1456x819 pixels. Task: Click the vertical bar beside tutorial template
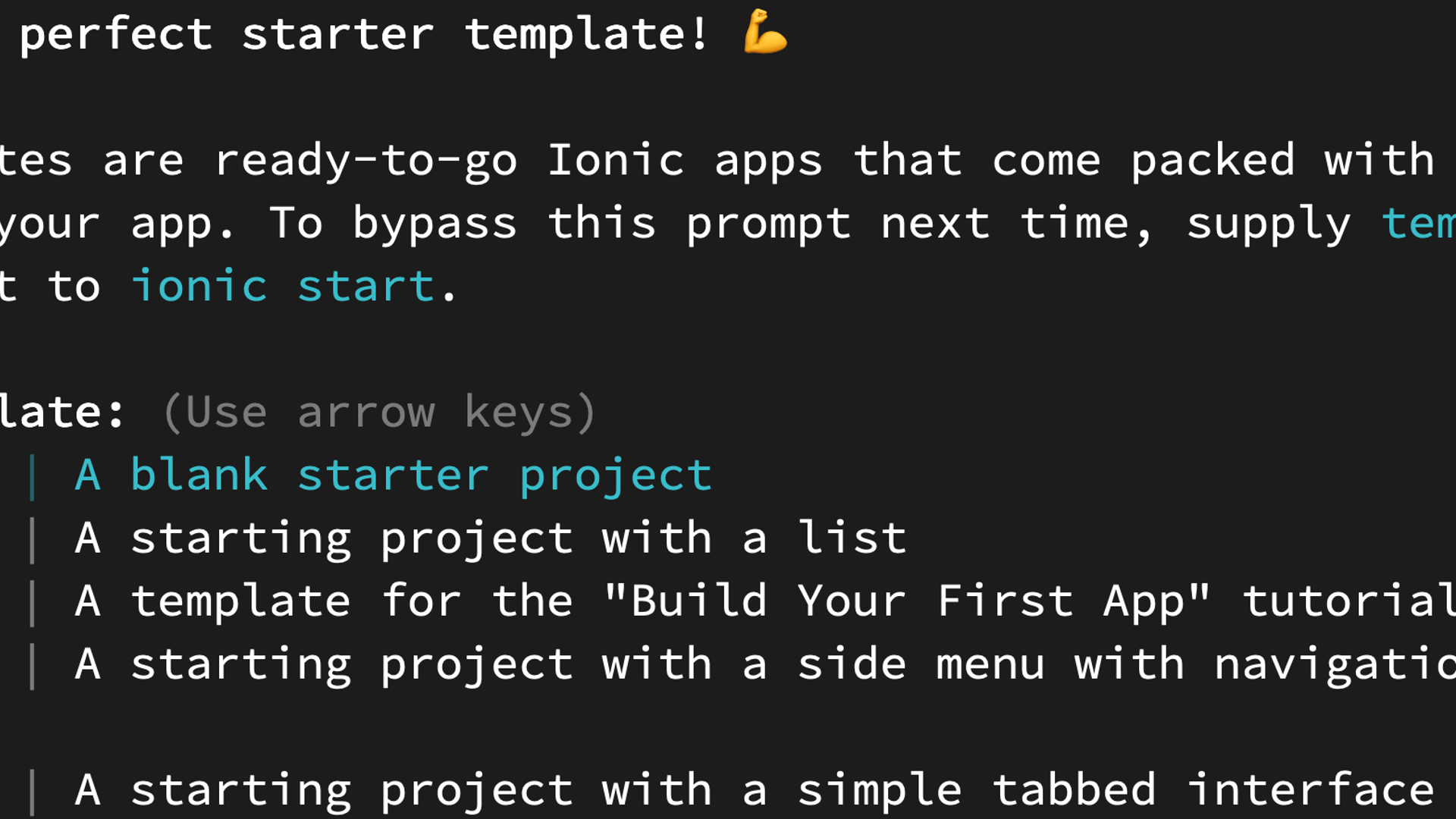tap(32, 602)
